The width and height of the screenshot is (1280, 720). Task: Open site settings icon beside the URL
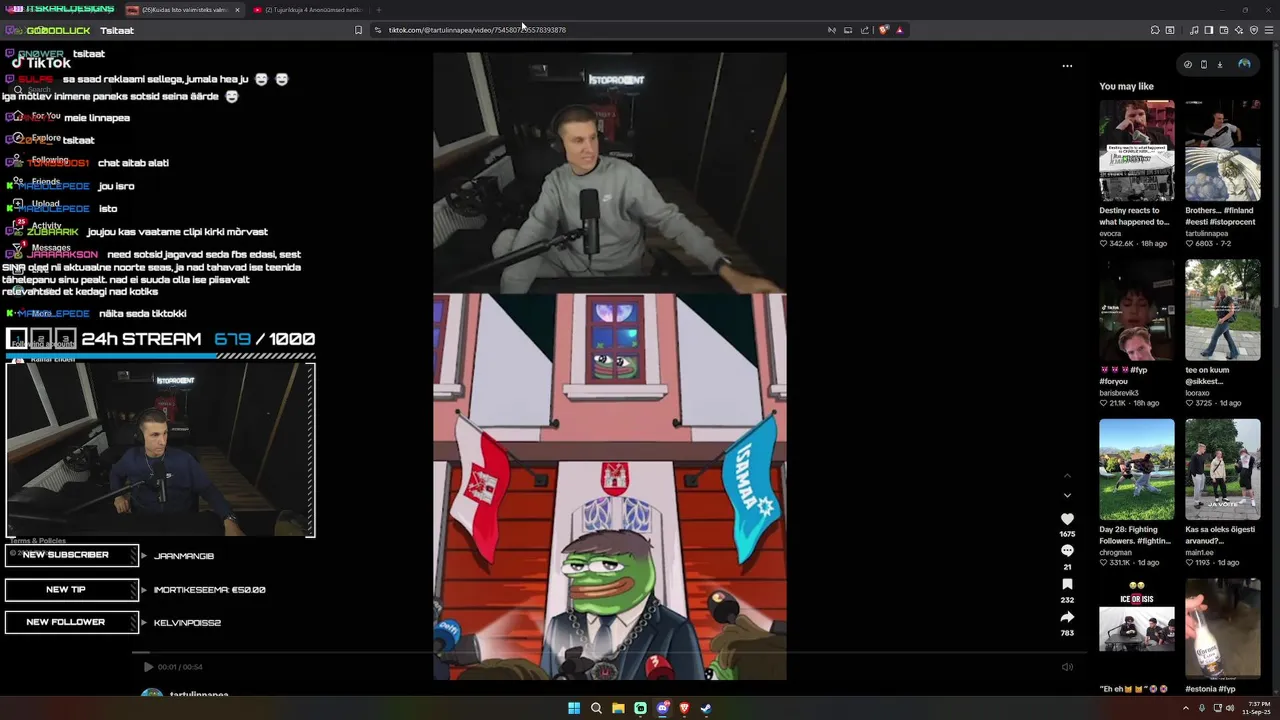coord(378,30)
